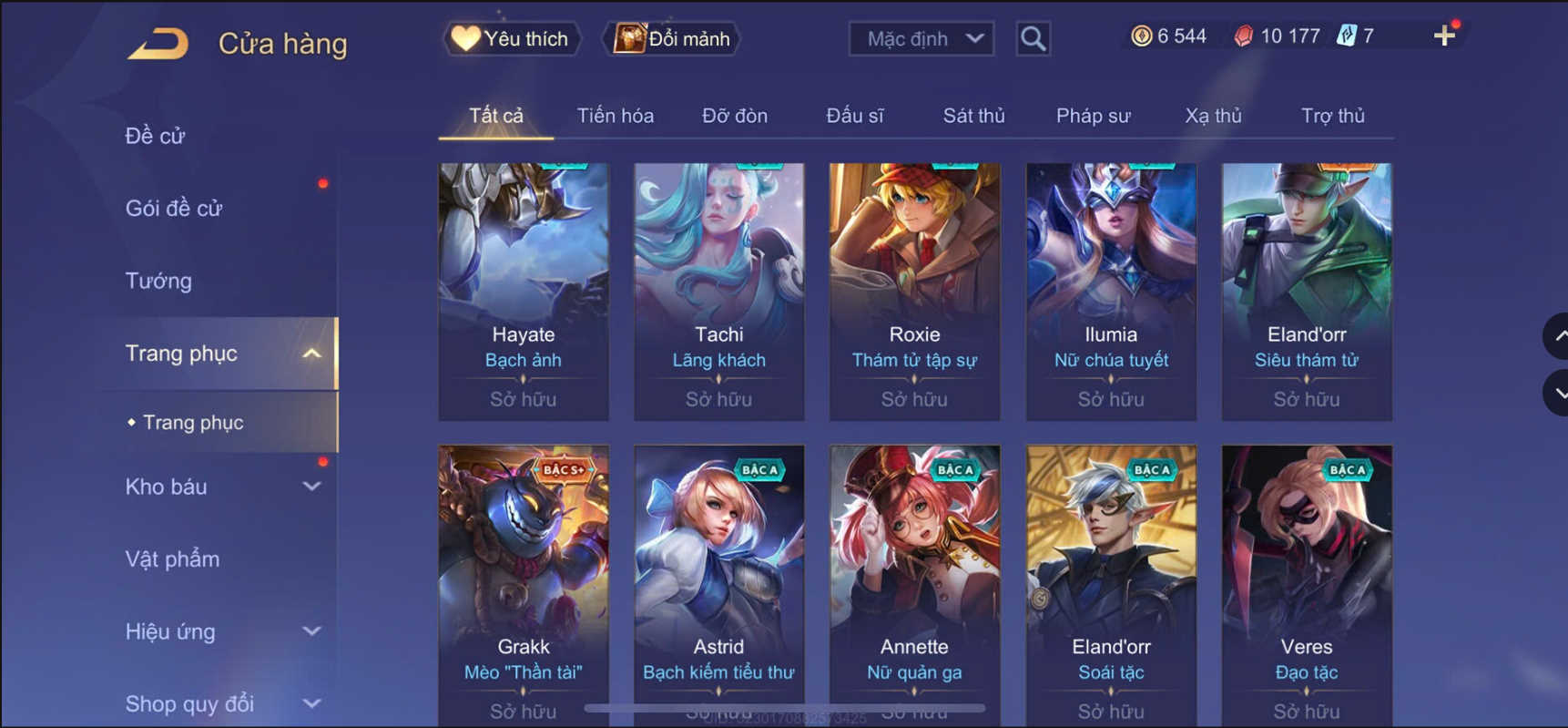The width and height of the screenshot is (1568, 728).
Task: Select the Tiến hóa tab
Action: tap(615, 116)
